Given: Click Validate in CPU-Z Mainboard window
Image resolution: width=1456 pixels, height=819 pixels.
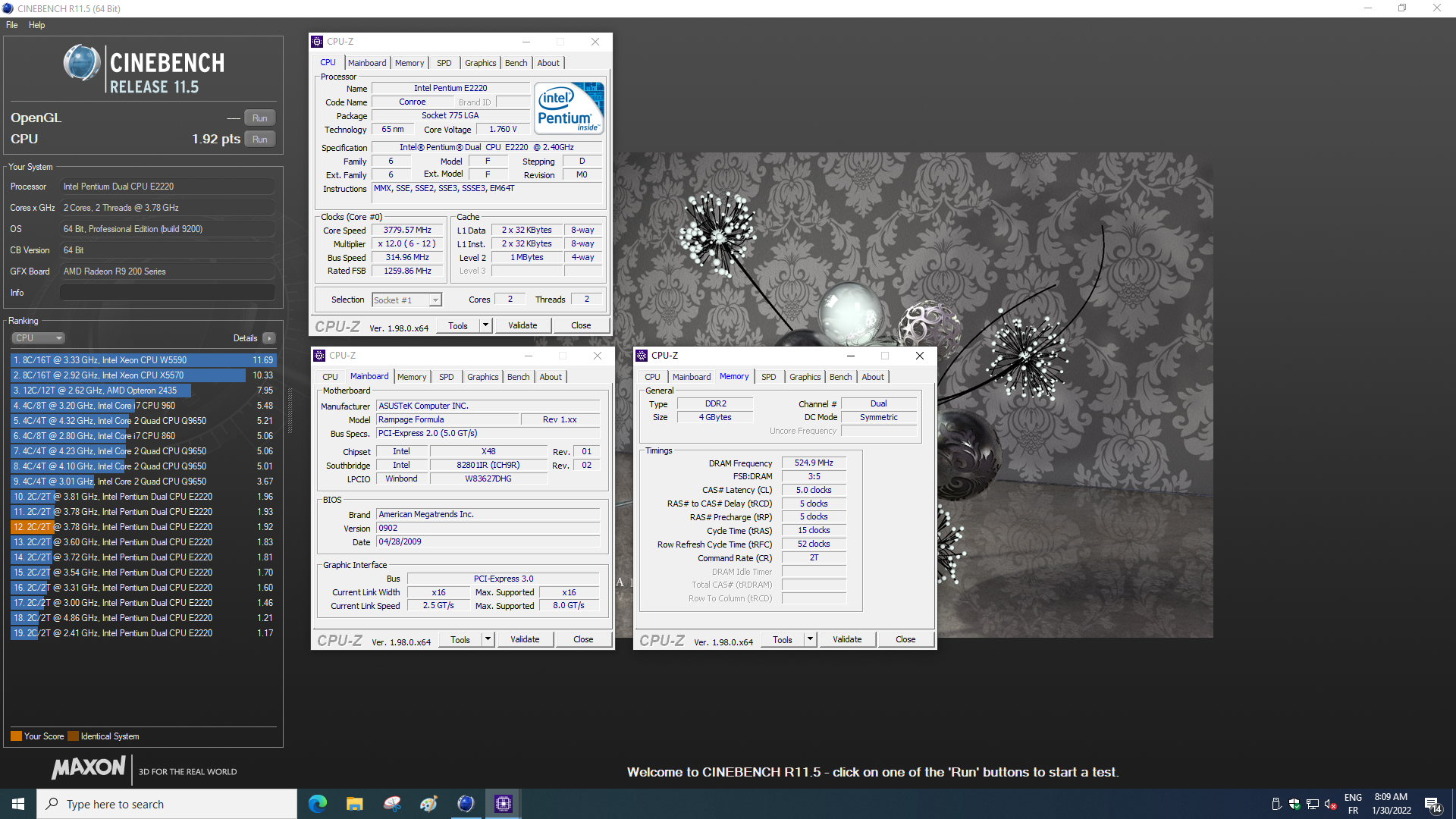Looking at the screenshot, I should pos(525,639).
